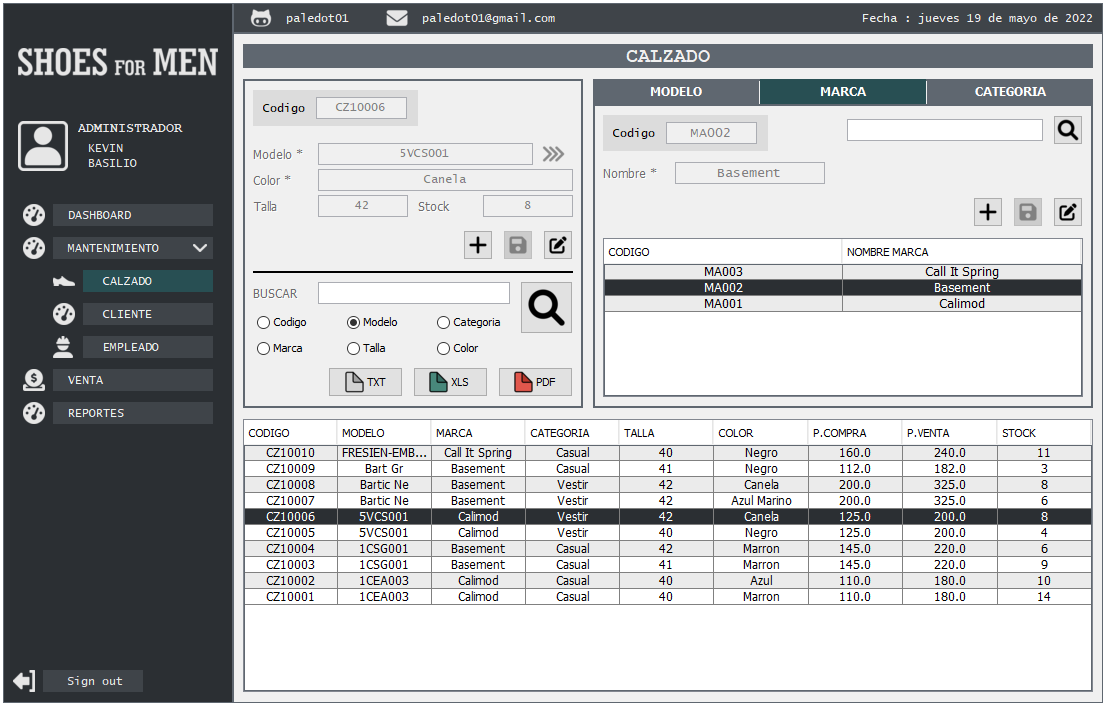This screenshot has height=706, width=1106.
Task: Select the CZ10007 row in shoe table
Action: coord(668,501)
